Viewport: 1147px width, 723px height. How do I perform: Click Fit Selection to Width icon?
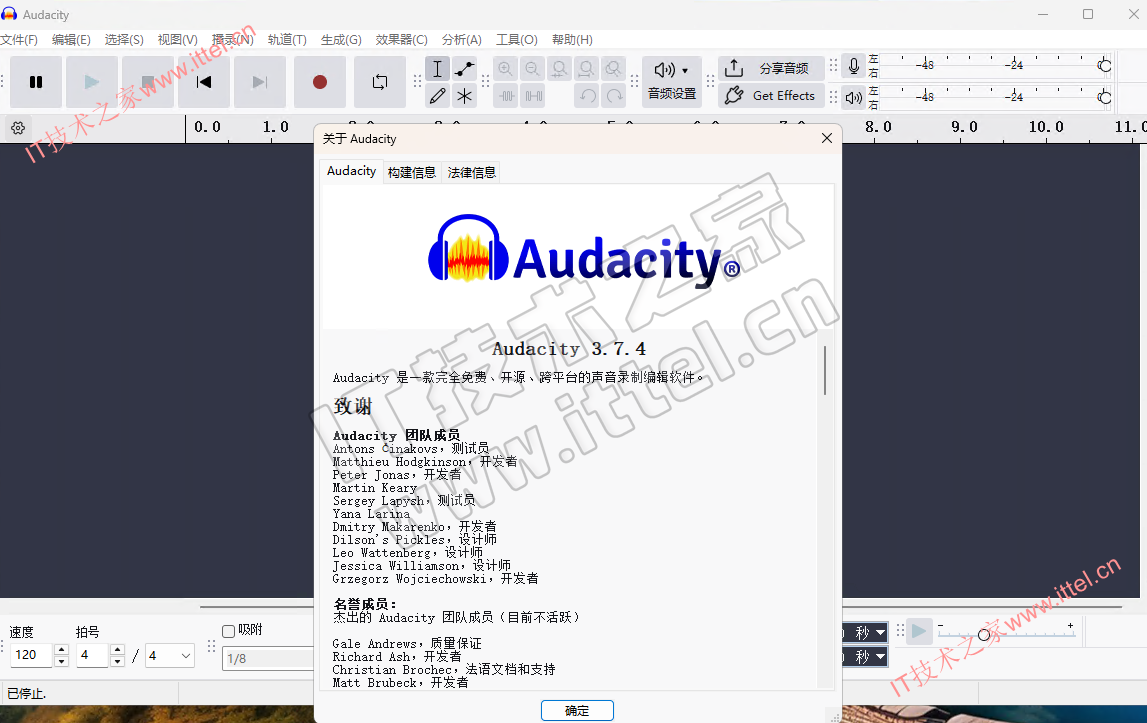click(560, 69)
